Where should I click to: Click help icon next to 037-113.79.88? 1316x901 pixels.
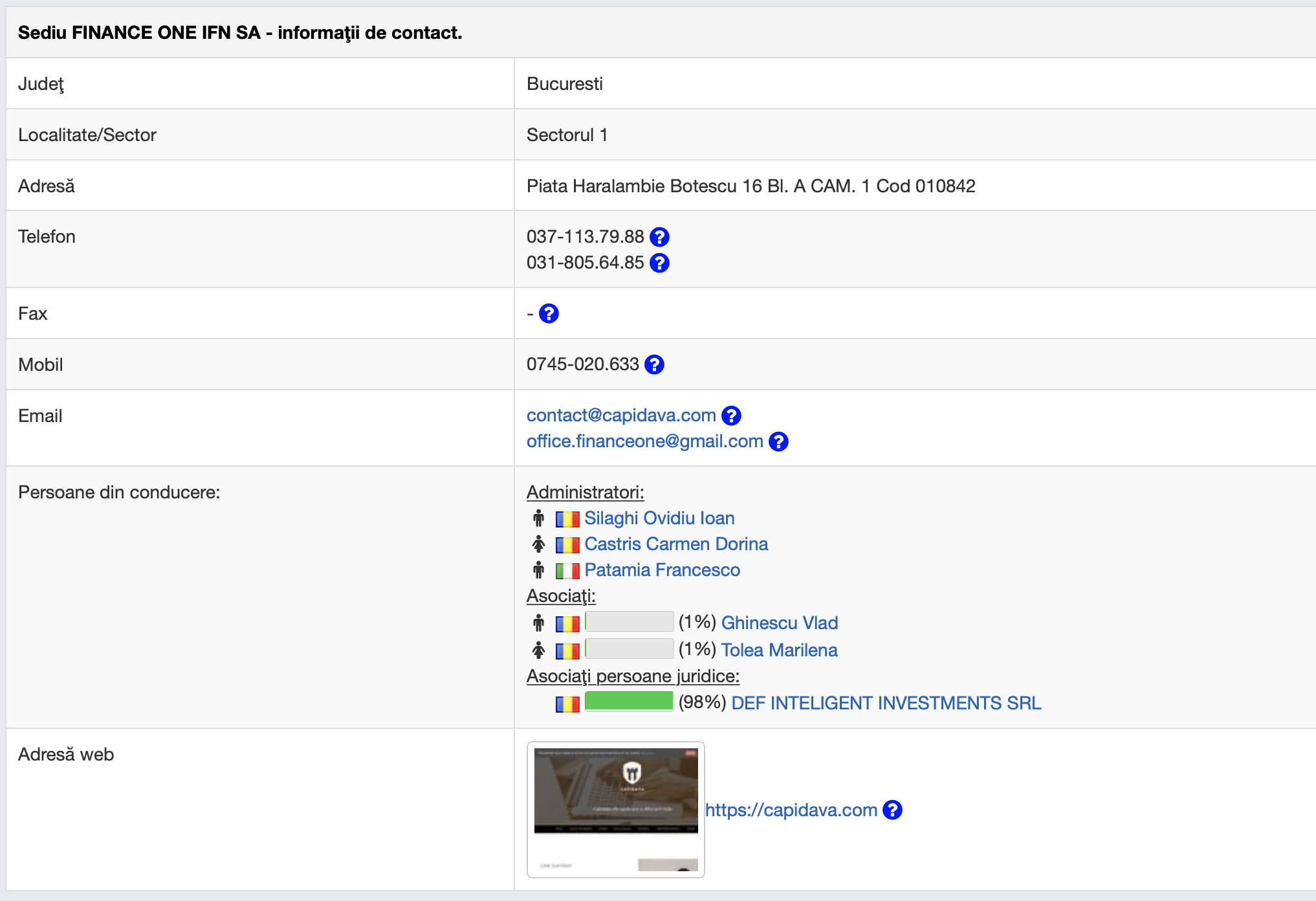659,237
